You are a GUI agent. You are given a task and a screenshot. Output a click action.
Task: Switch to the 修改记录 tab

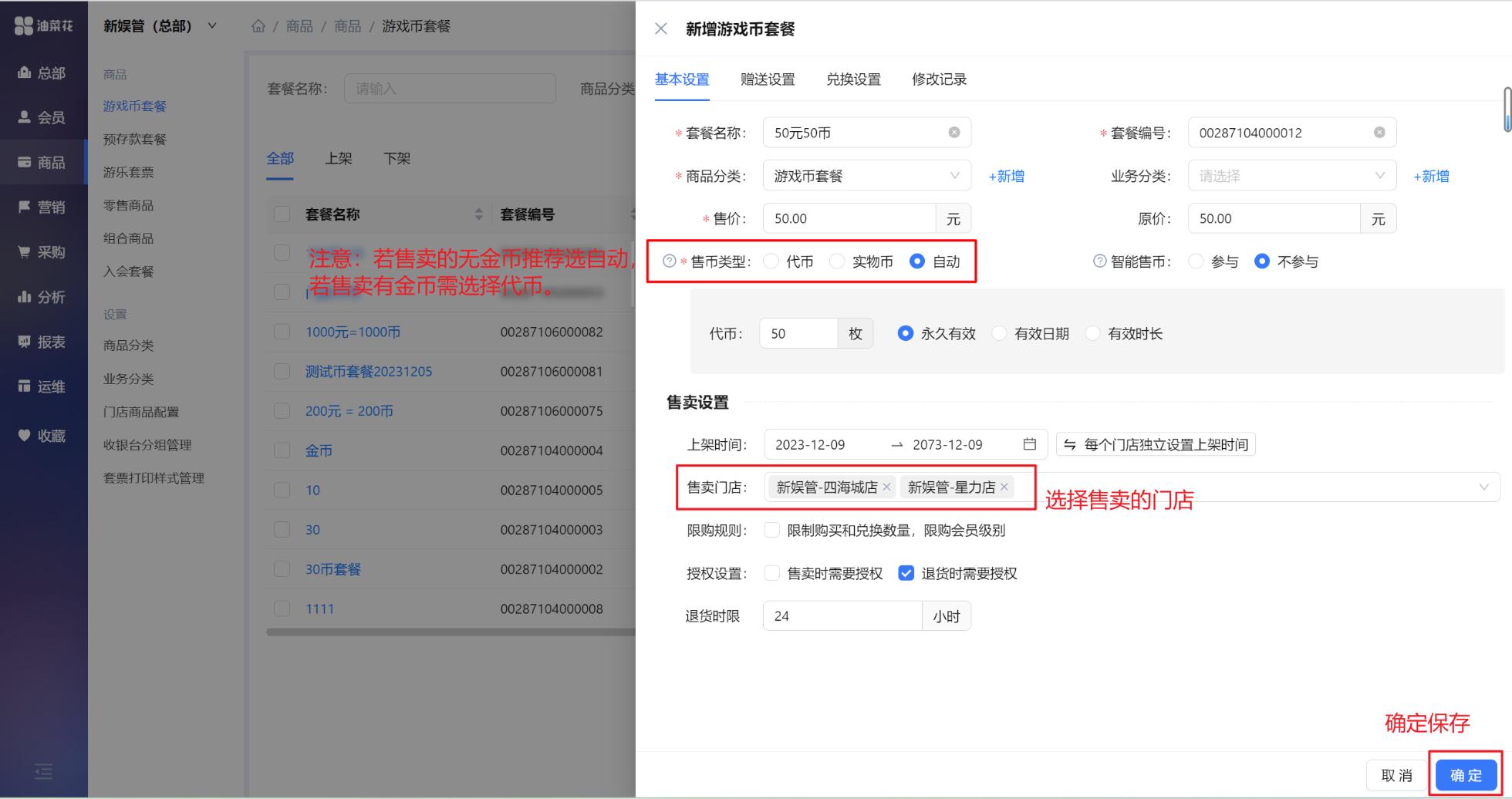(x=939, y=79)
